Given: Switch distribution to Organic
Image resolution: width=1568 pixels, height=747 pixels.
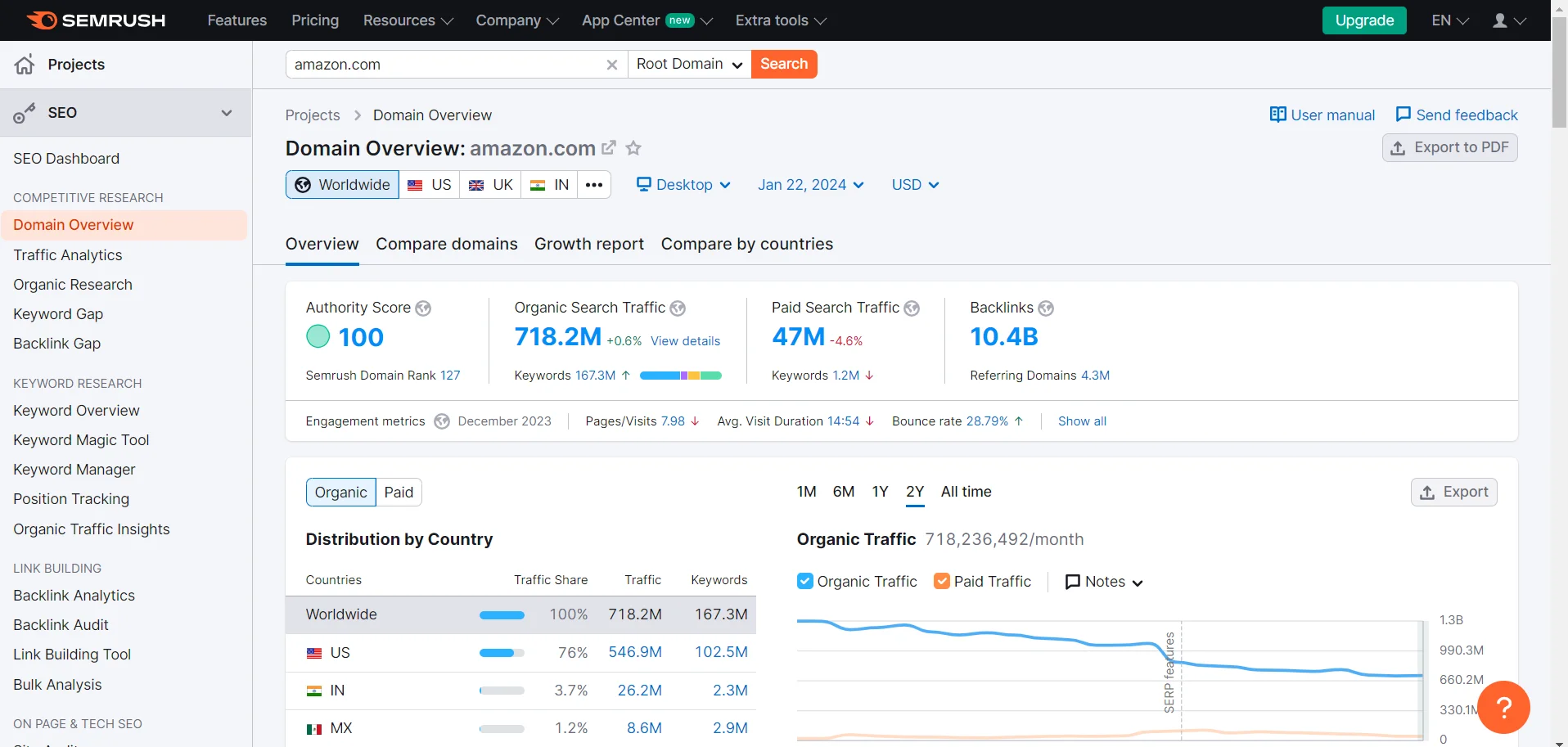Looking at the screenshot, I should [x=340, y=493].
